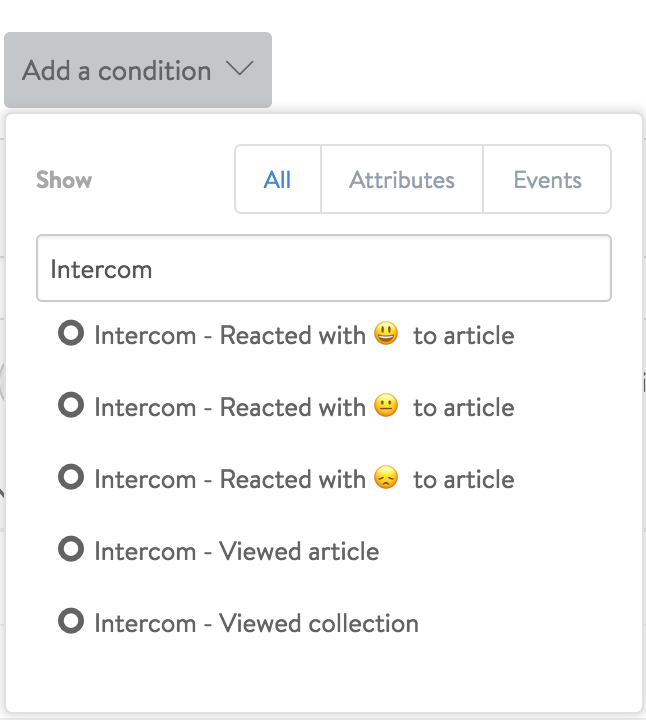Select radio for sad reaction to article
The height and width of the screenshot is (720, 646).
[71, 477]
